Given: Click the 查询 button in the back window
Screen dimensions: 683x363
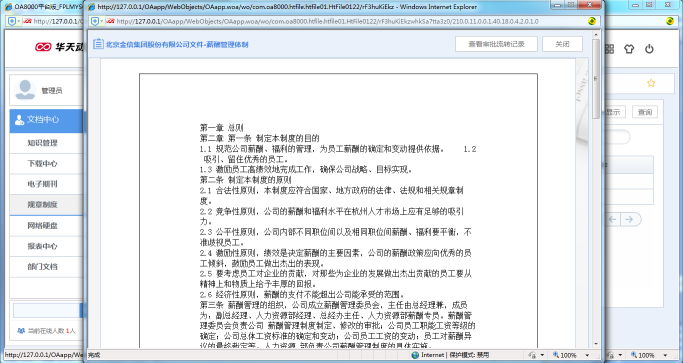Looking at the screenshot, I should [645, 112].
